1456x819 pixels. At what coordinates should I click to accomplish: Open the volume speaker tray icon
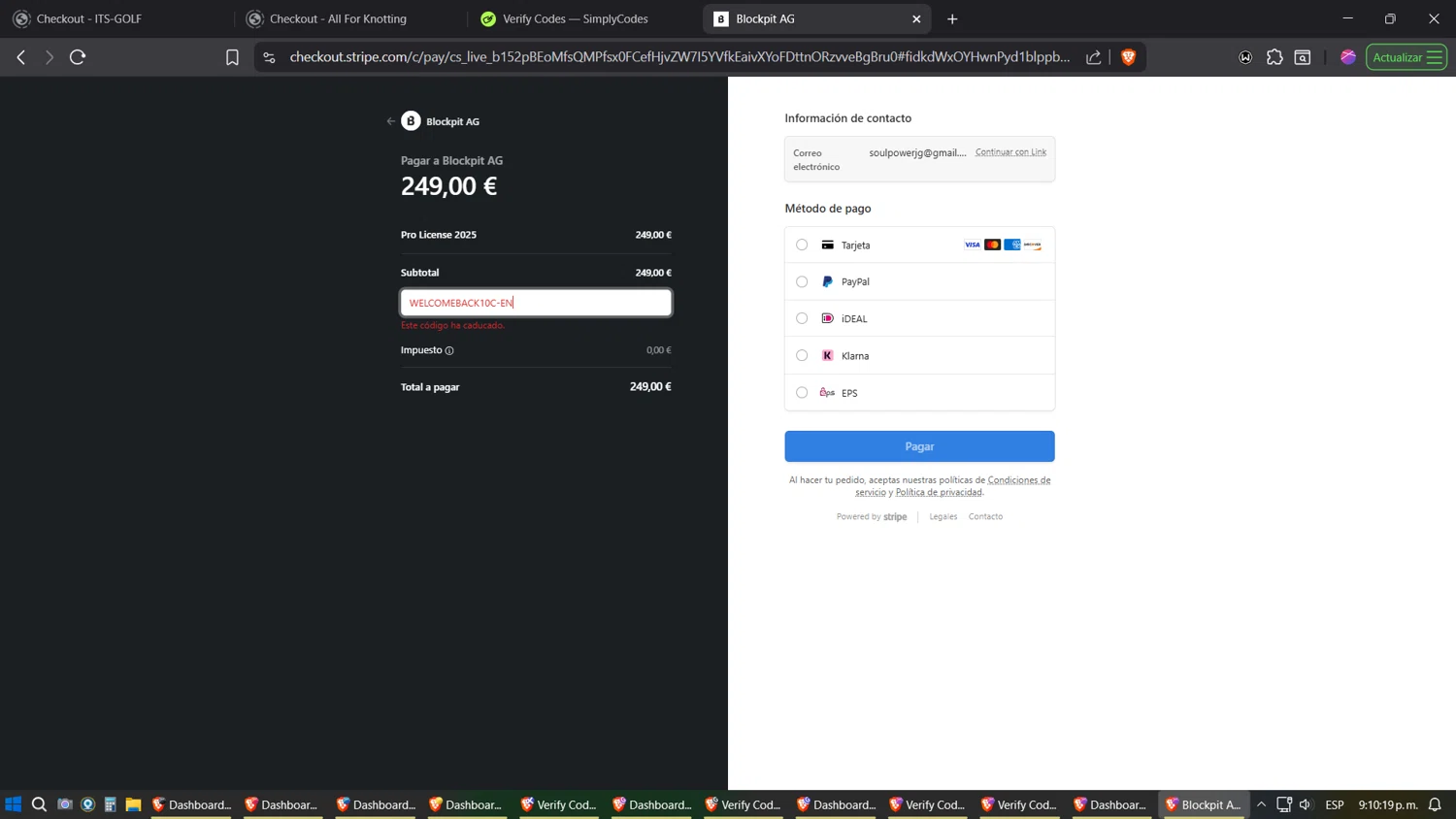point(1306,804)
